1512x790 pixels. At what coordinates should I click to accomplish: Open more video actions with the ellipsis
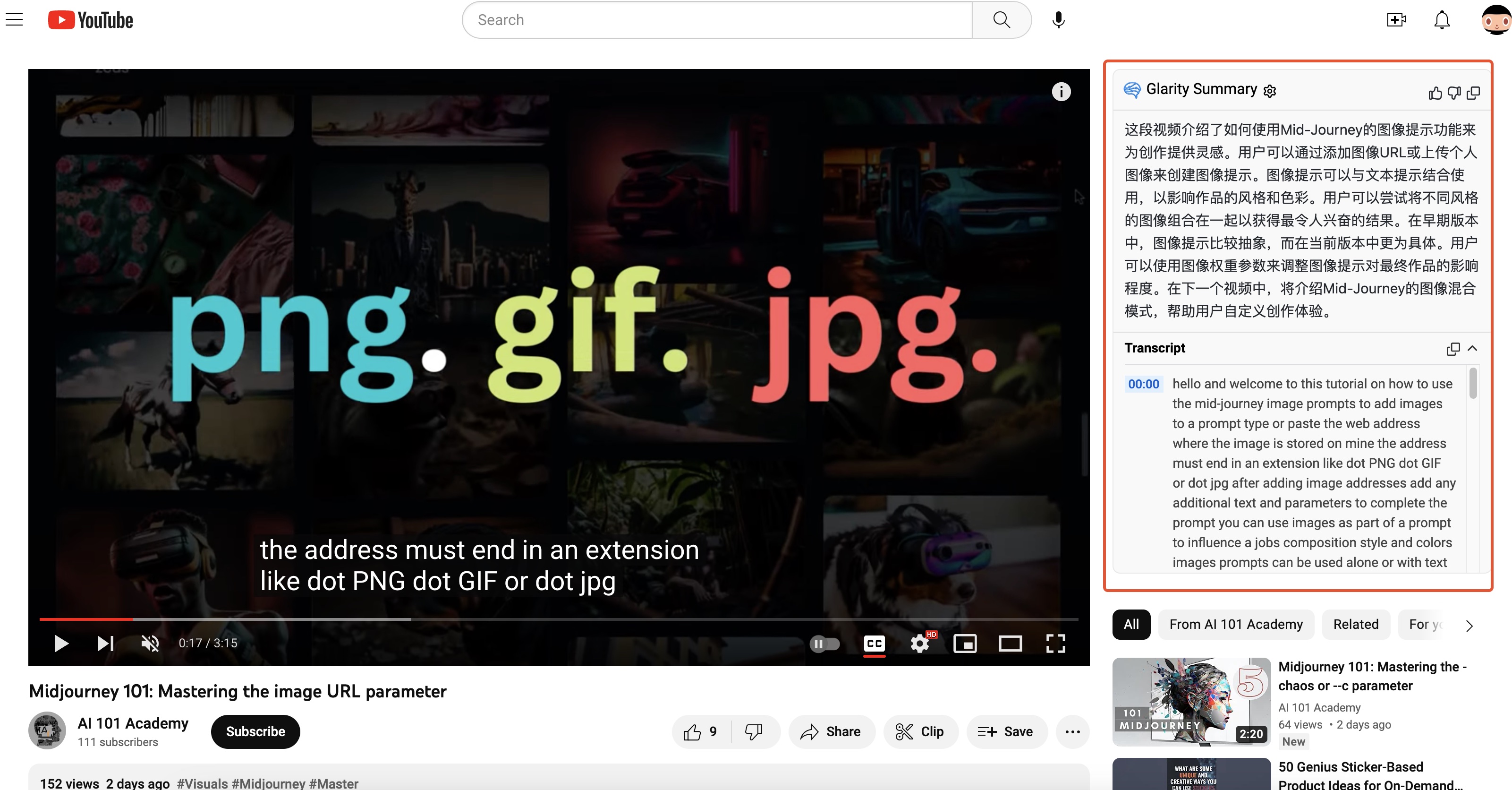(x=1072, y=732)
